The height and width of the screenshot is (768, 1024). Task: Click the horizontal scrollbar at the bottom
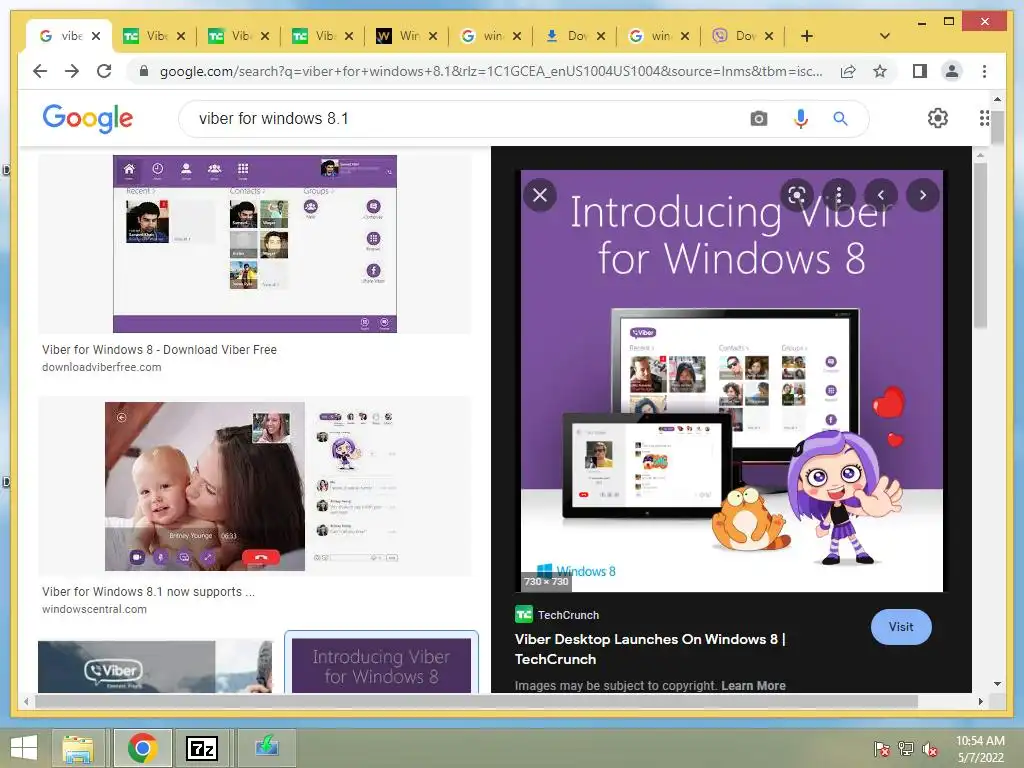pyautogui.click(x=475, y=701)
